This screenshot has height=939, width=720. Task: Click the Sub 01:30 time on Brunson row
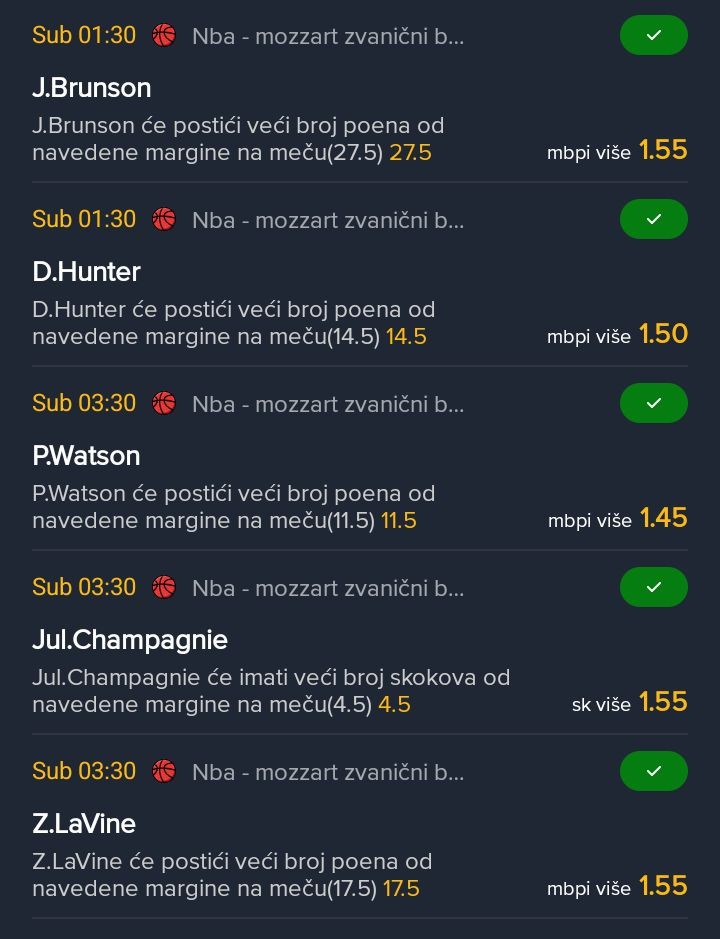point(84,36)
